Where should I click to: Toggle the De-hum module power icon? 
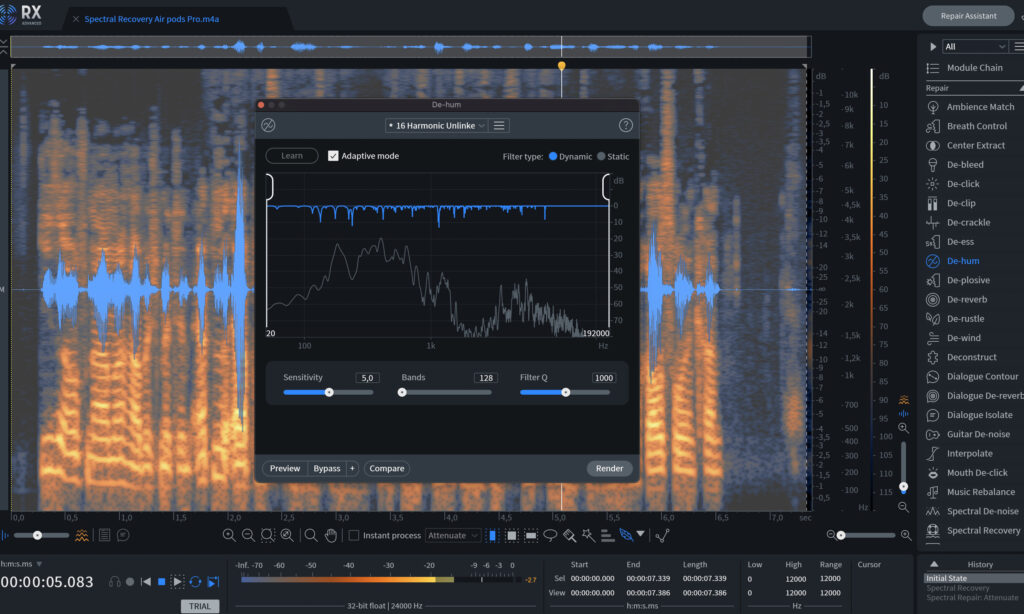[x=268, y=125]
